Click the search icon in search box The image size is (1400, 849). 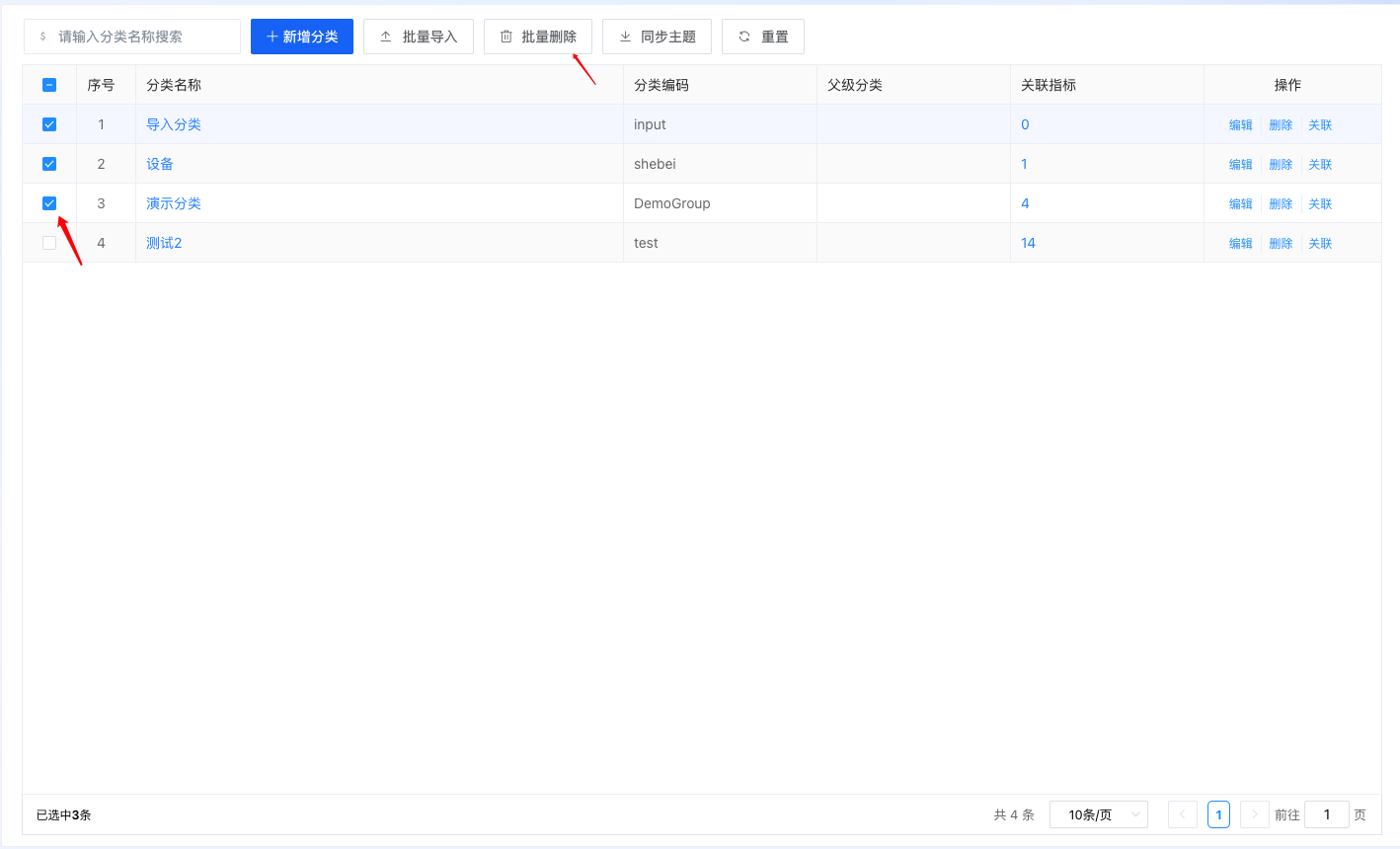[x=42, y=37]
